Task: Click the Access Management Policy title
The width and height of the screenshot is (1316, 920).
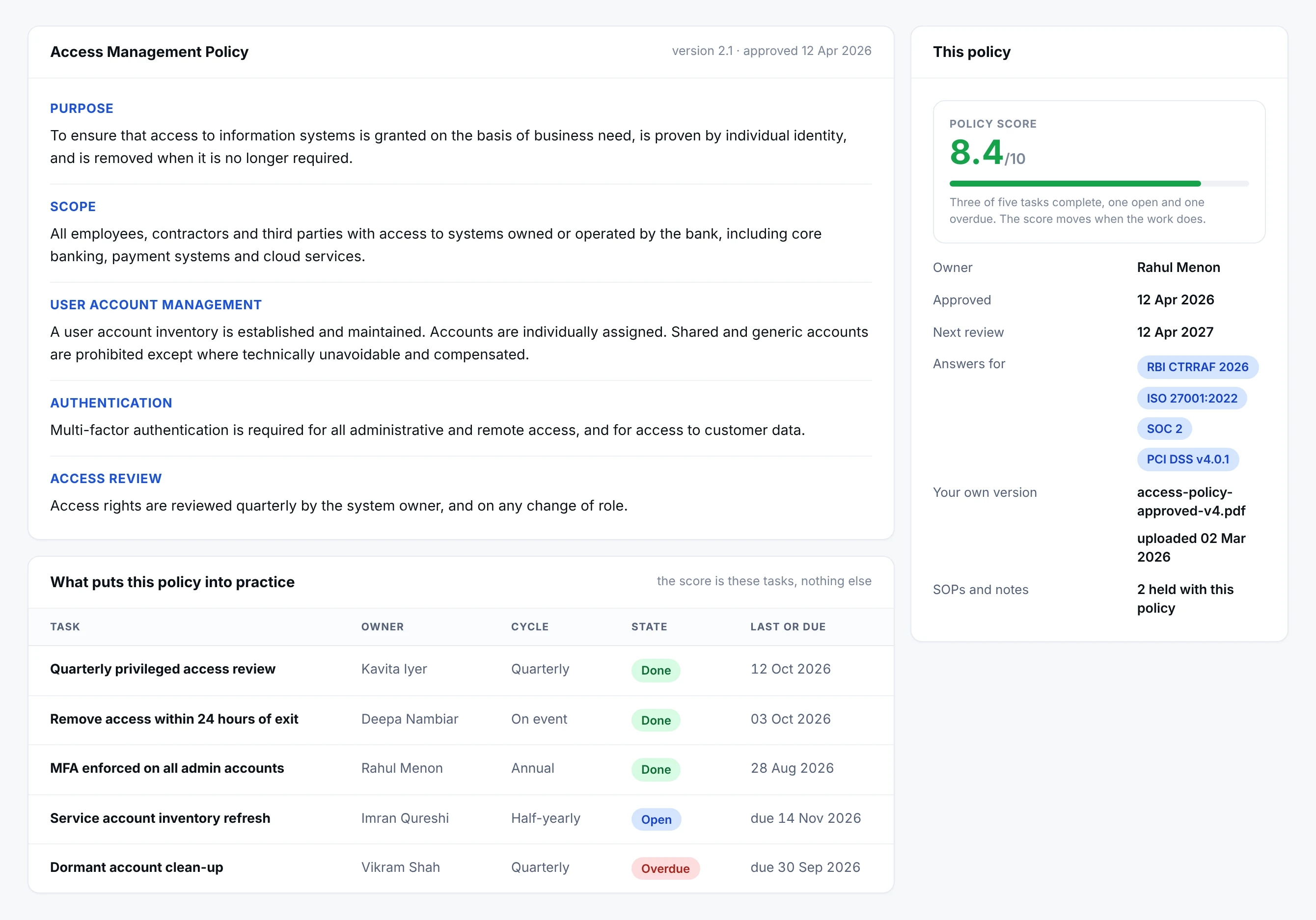Action: (x=149, y=52)
